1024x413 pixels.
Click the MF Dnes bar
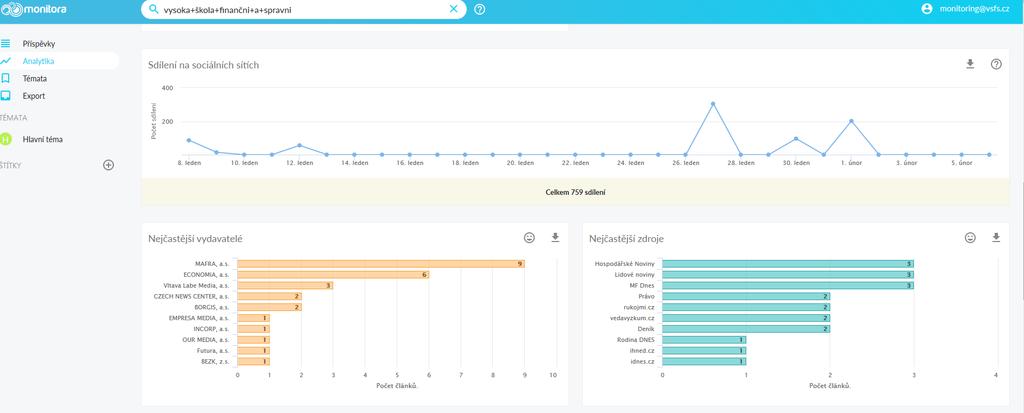(788, 286)
